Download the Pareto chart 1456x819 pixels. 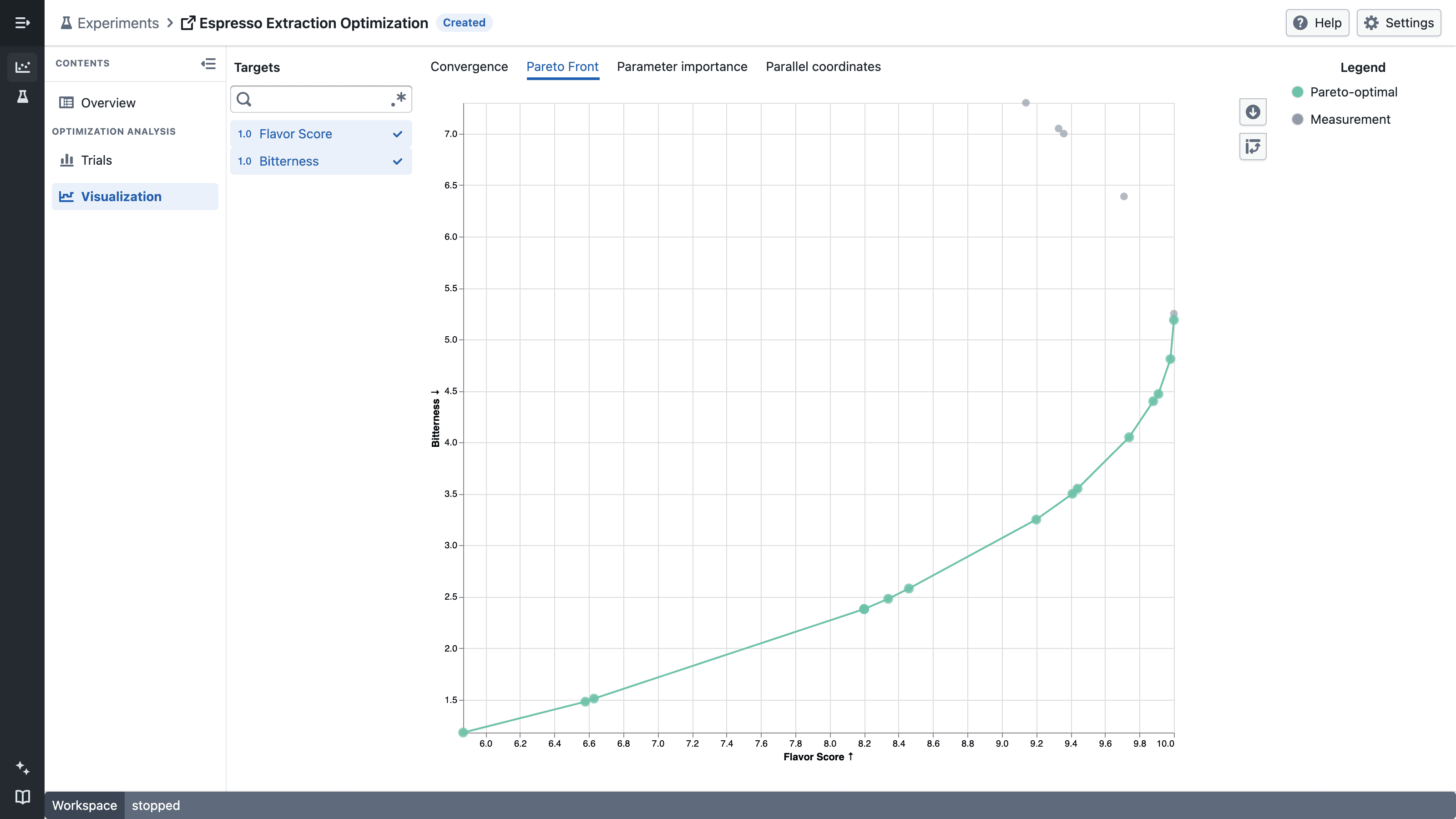pyautogui.click(x=1253, y=112)
